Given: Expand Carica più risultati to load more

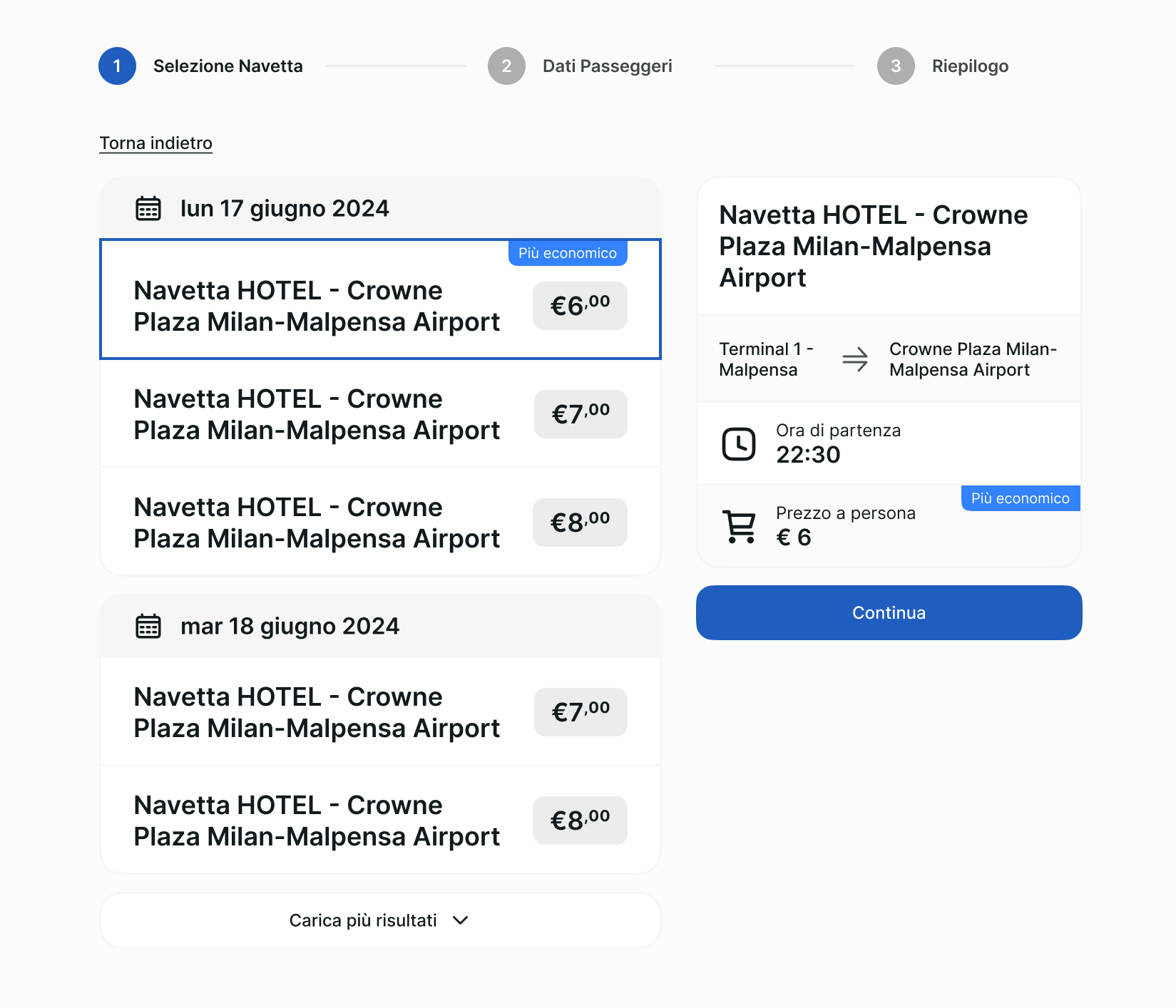Looking at the screenshot, I should tap(380, 920).
